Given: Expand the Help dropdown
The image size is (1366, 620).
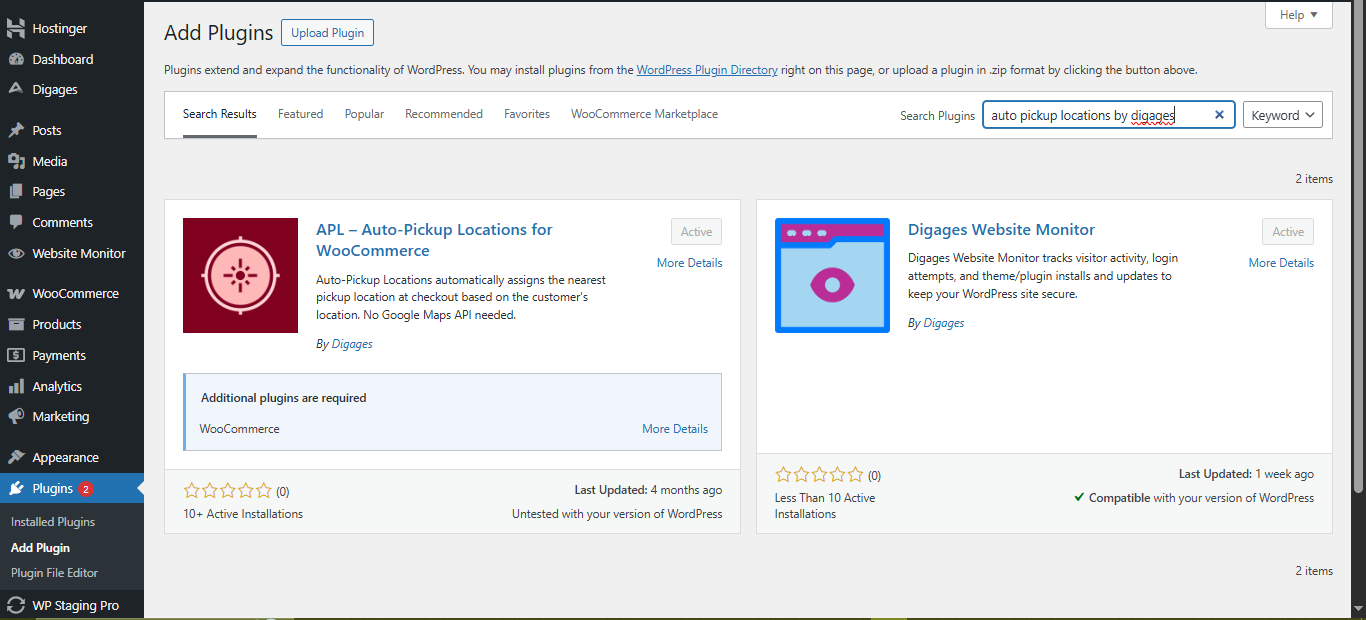Looking at the screenshot, I should [x=1297, y=14].
